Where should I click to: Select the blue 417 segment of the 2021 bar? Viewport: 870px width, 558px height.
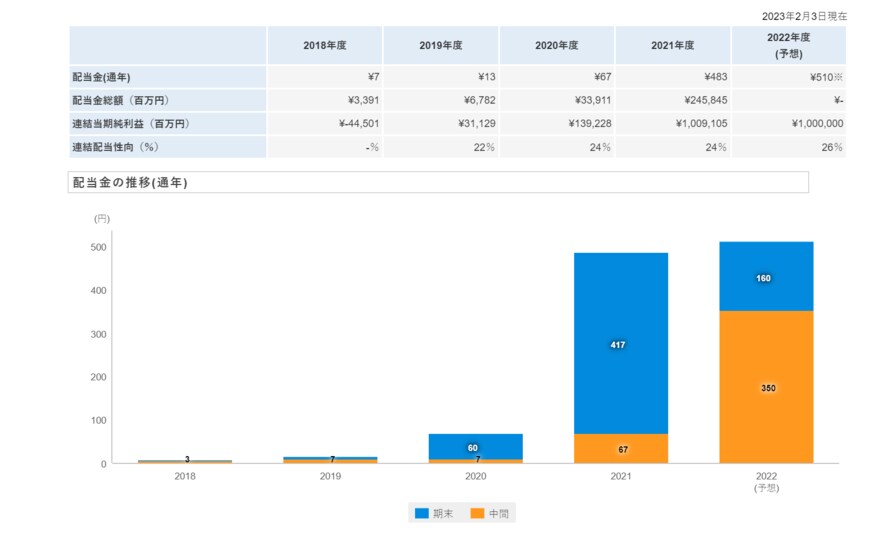click(x=621, y=343)
